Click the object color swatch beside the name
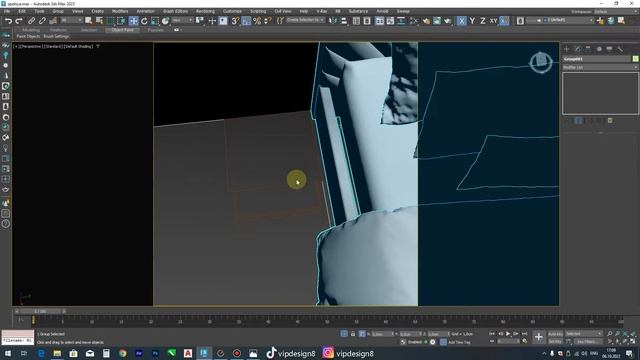Image resolution: width=640 pixels, height=360 pixels. 636,59
